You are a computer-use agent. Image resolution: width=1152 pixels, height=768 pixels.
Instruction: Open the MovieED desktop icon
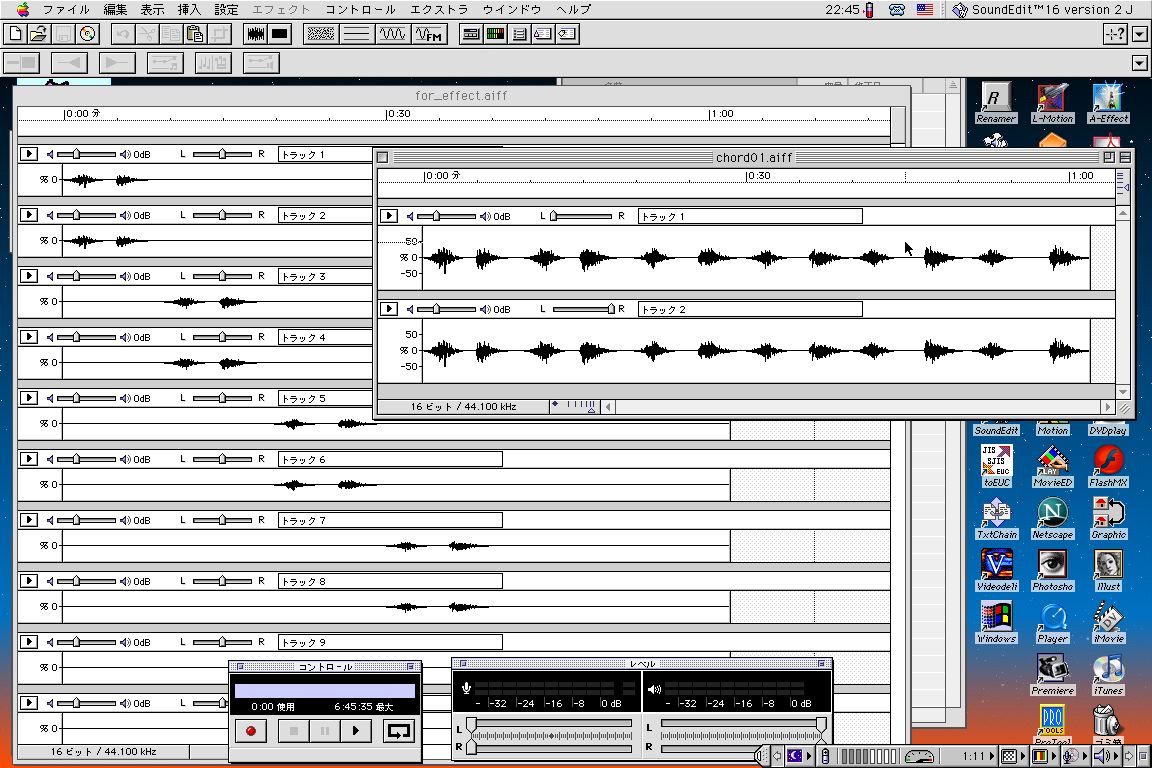[x=1052, y=467]
